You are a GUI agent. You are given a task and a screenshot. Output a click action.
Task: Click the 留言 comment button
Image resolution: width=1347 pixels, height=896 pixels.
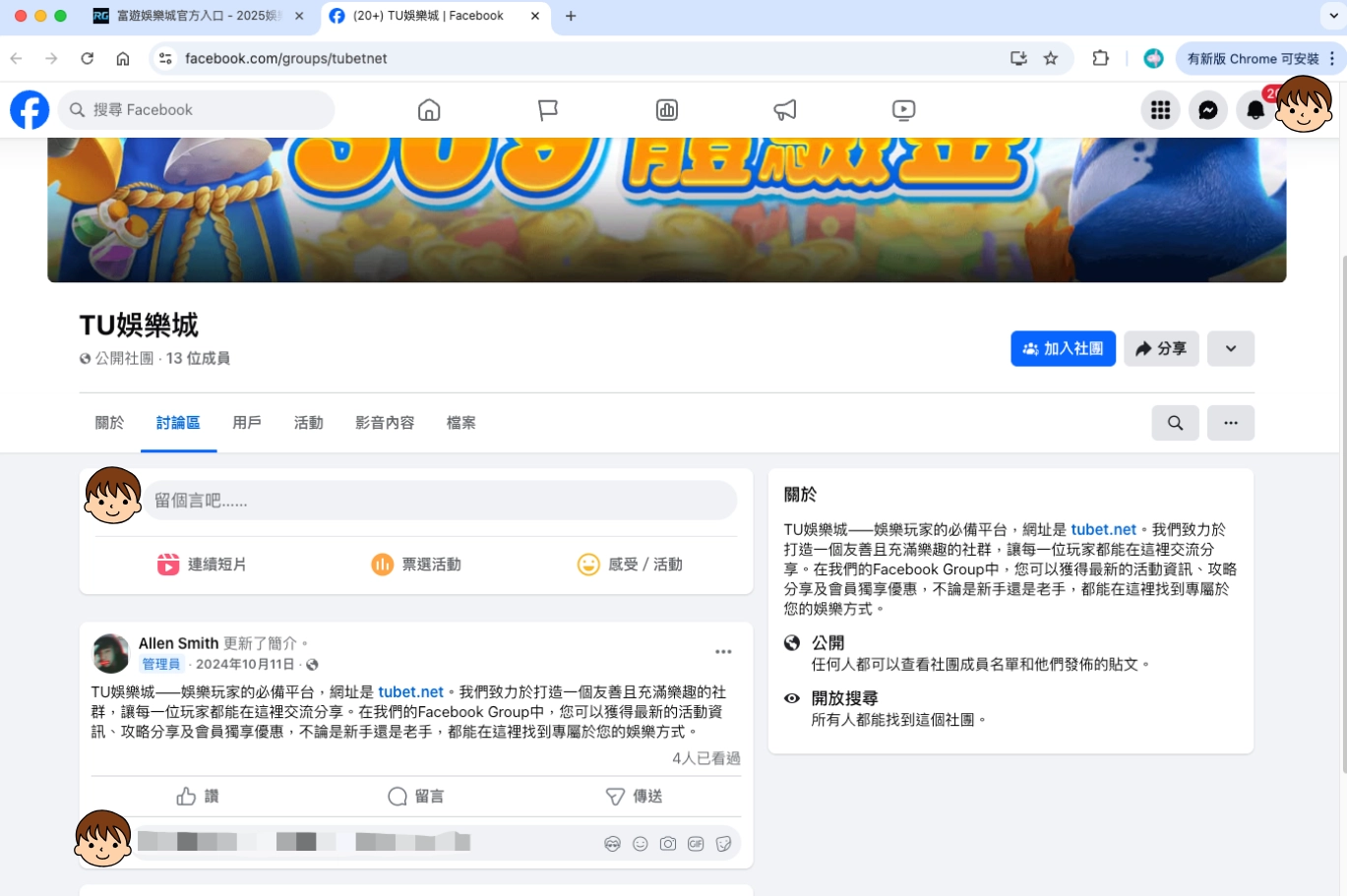coord(416,797)
